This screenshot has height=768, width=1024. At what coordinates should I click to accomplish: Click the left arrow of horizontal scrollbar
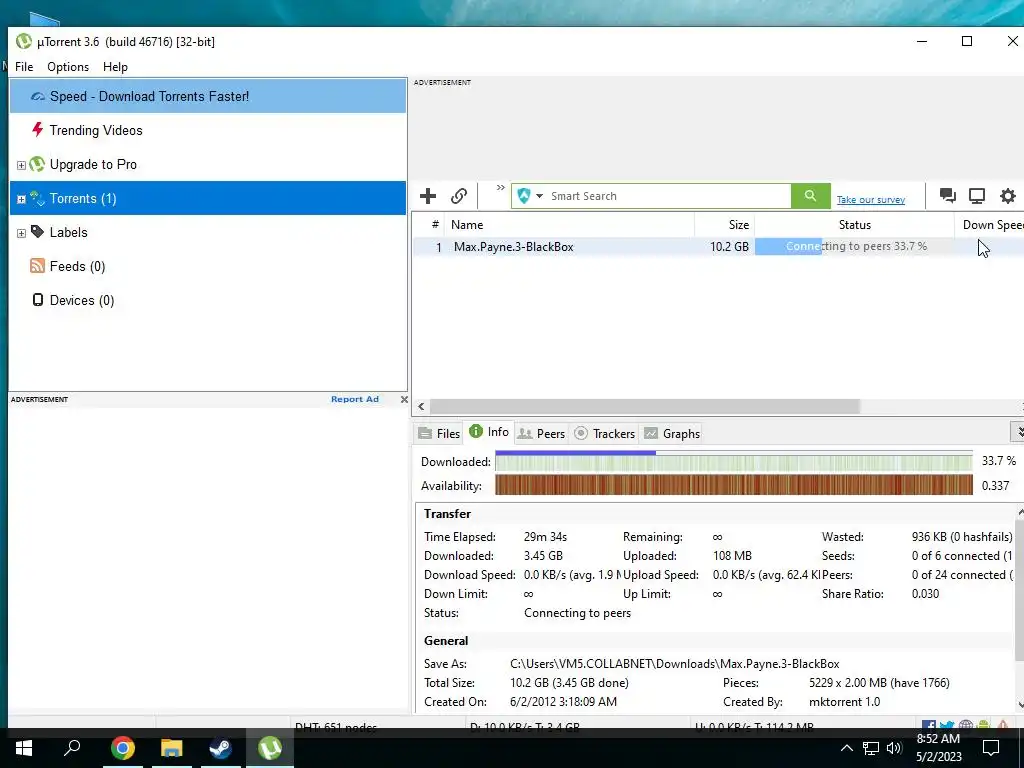tap(421, 406)
